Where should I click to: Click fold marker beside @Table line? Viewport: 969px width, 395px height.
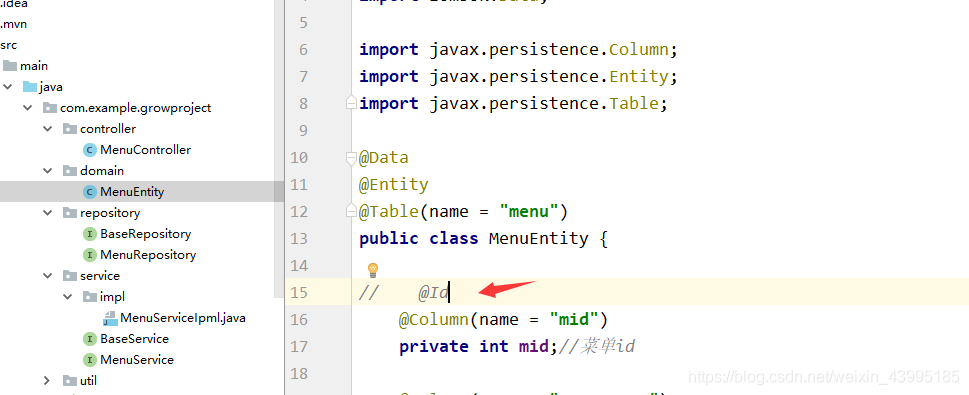coord(351,211)
